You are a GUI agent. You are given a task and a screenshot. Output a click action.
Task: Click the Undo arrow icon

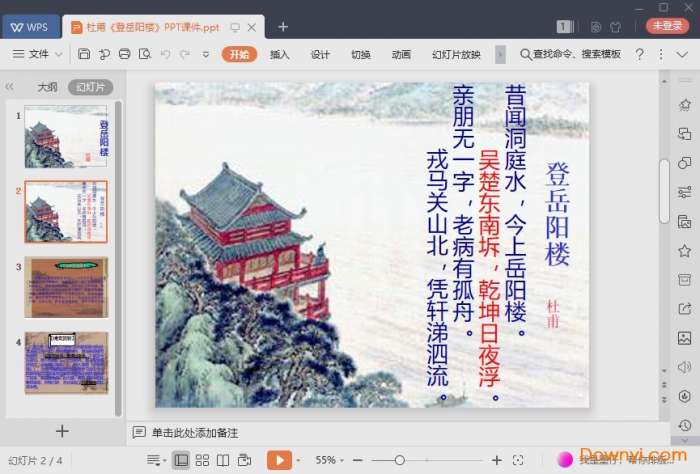click(x=165, y=54)
